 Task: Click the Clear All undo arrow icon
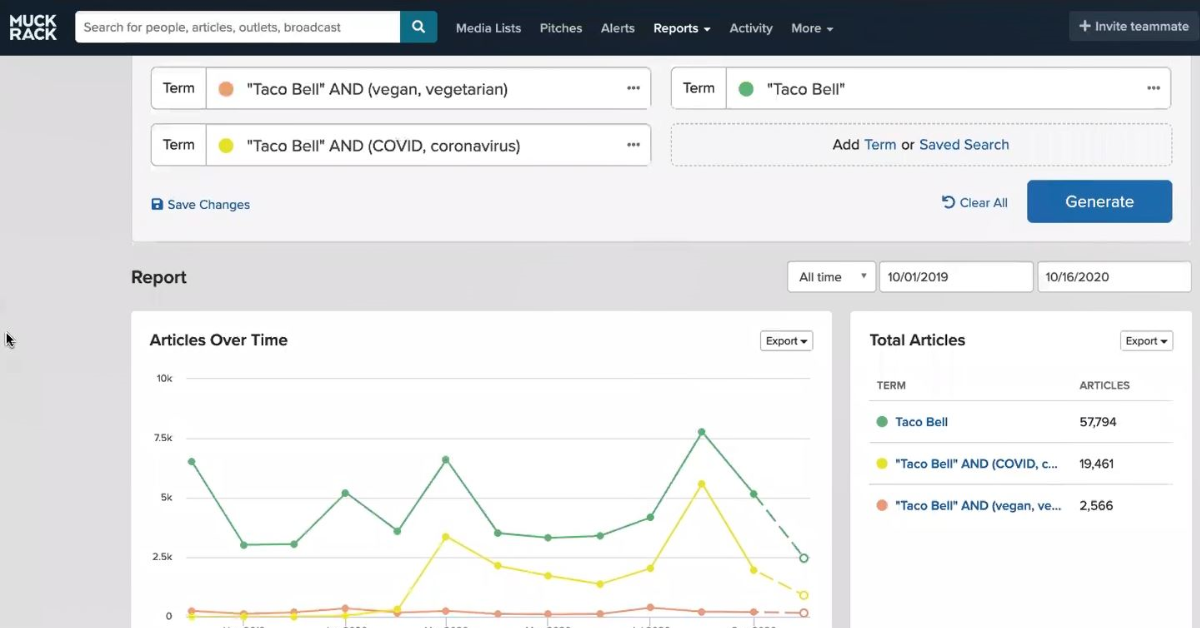[948, 202]
